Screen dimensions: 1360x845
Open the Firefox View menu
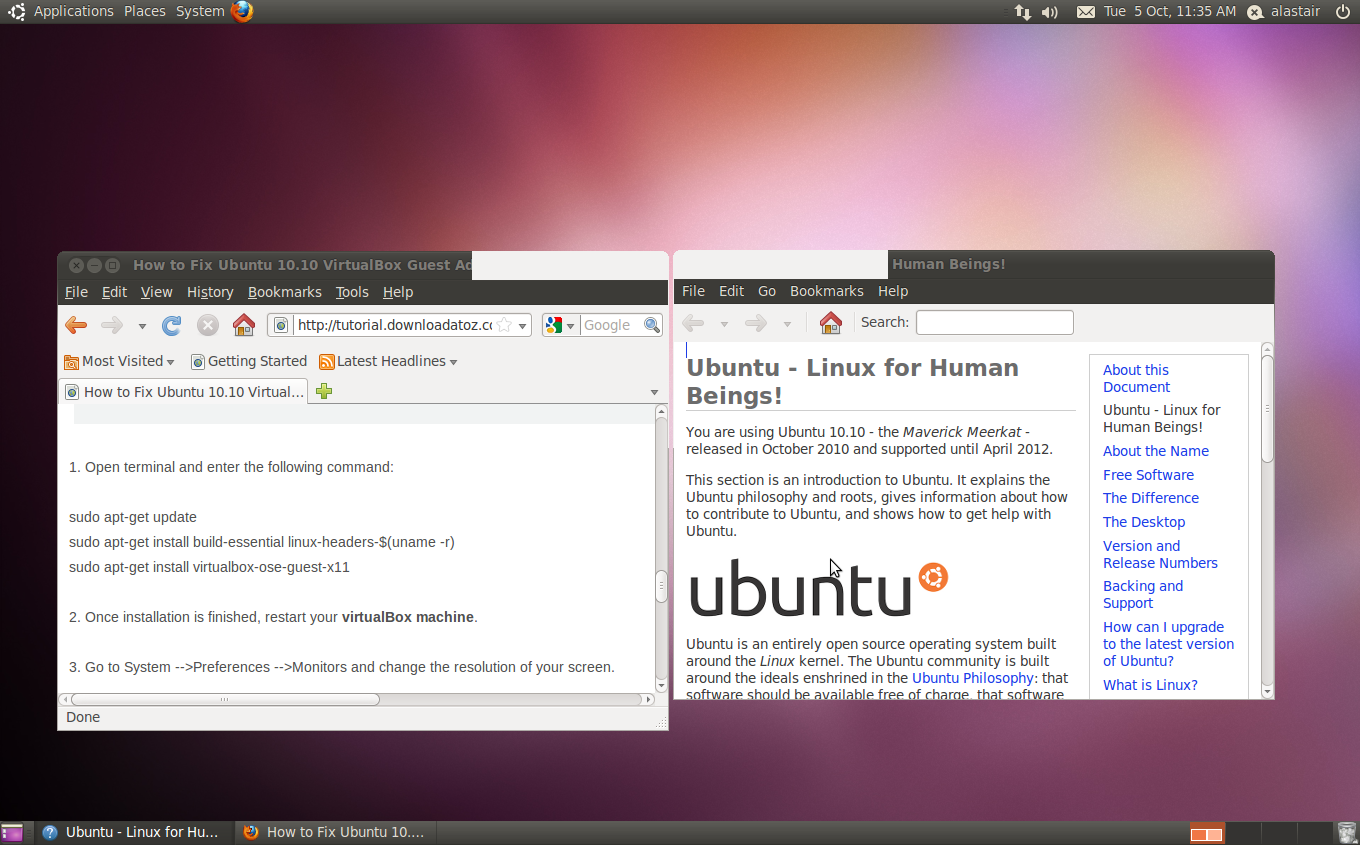[156, 292]
